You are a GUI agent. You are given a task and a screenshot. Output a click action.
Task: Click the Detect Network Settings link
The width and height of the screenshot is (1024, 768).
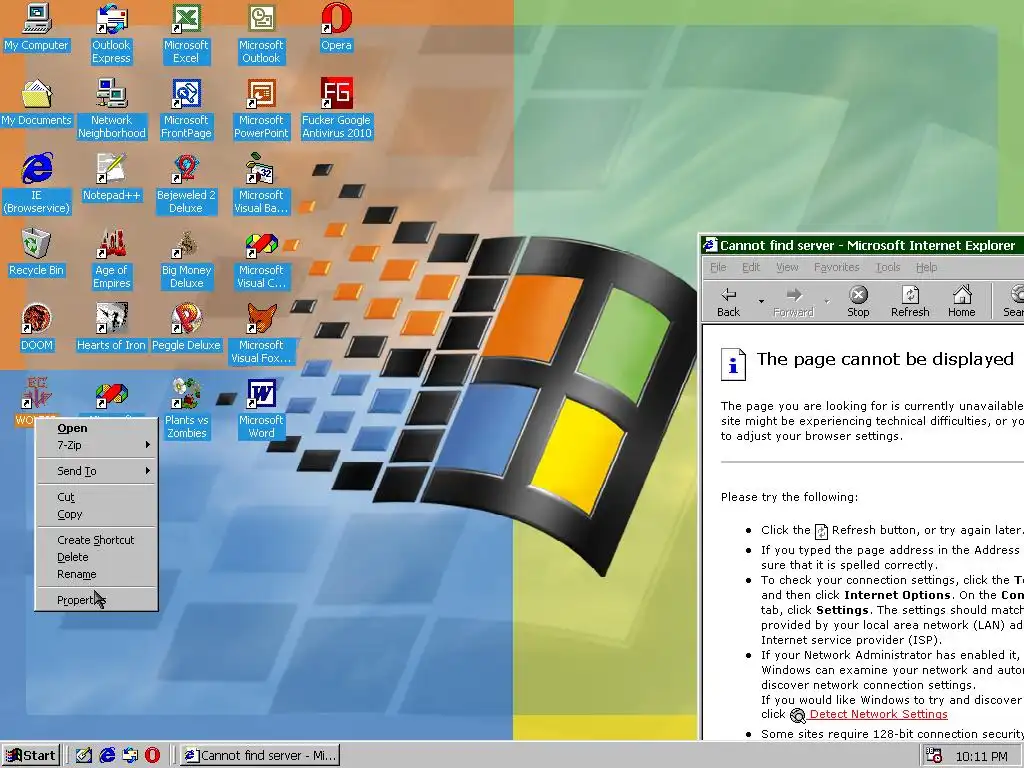click(878, 714)
